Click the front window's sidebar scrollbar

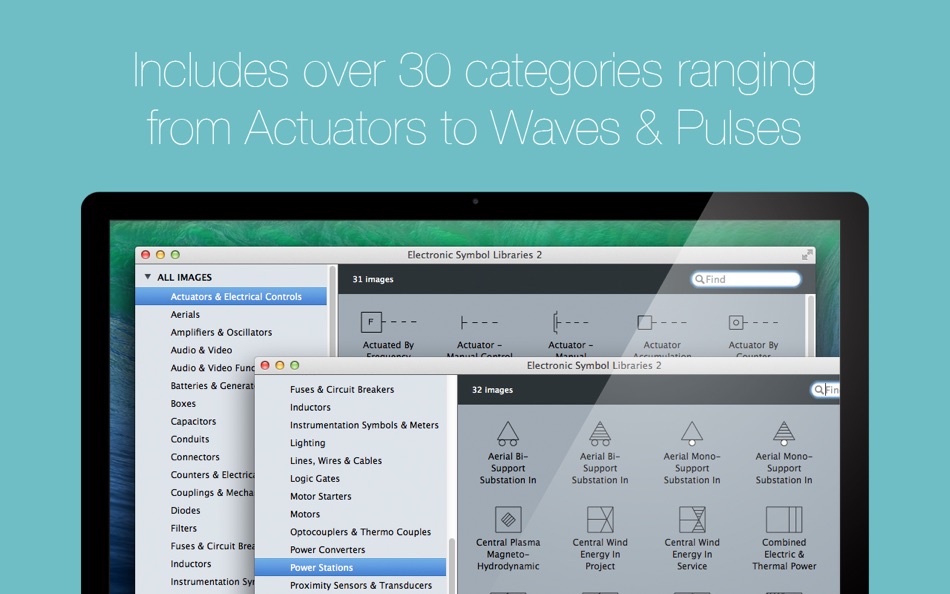click(451, 566)
